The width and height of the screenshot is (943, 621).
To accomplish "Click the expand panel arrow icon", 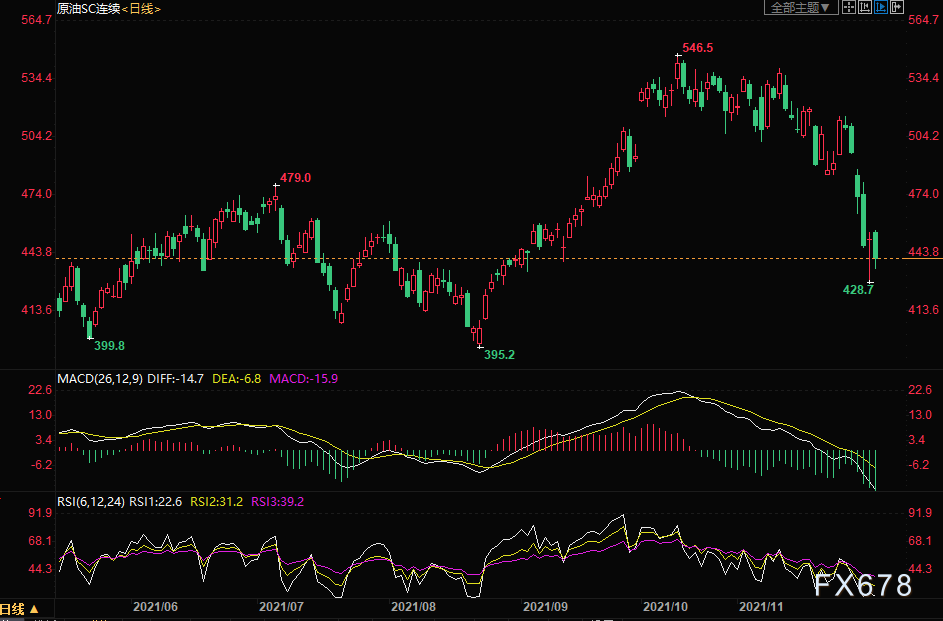I will [897, 7].
